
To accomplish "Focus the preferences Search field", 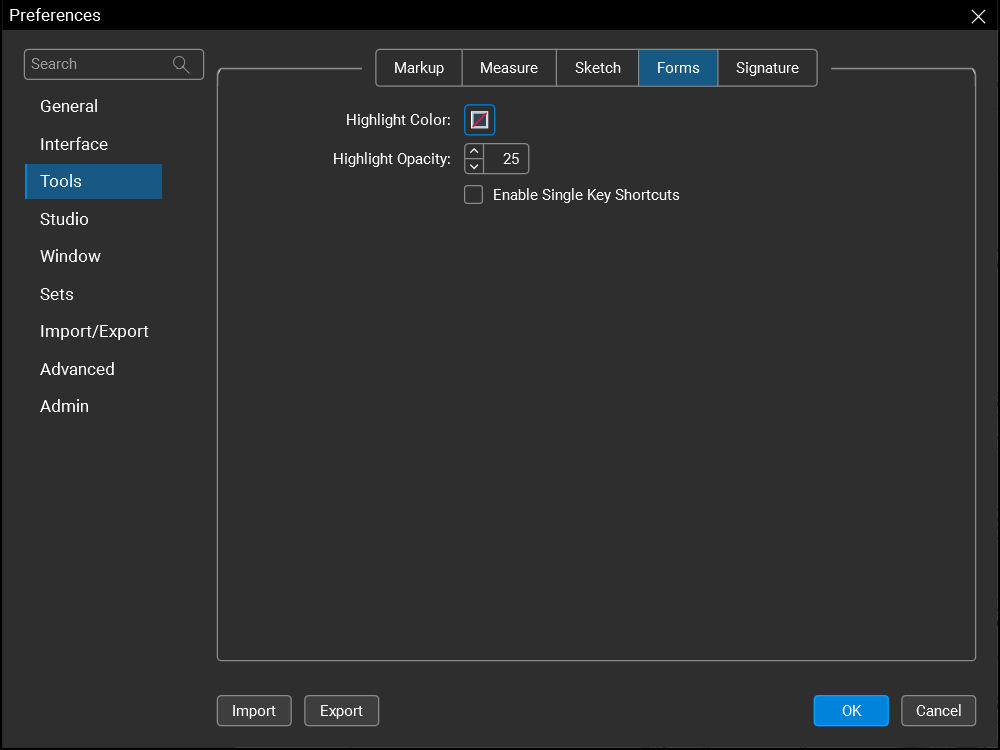I will click(98, 64).
